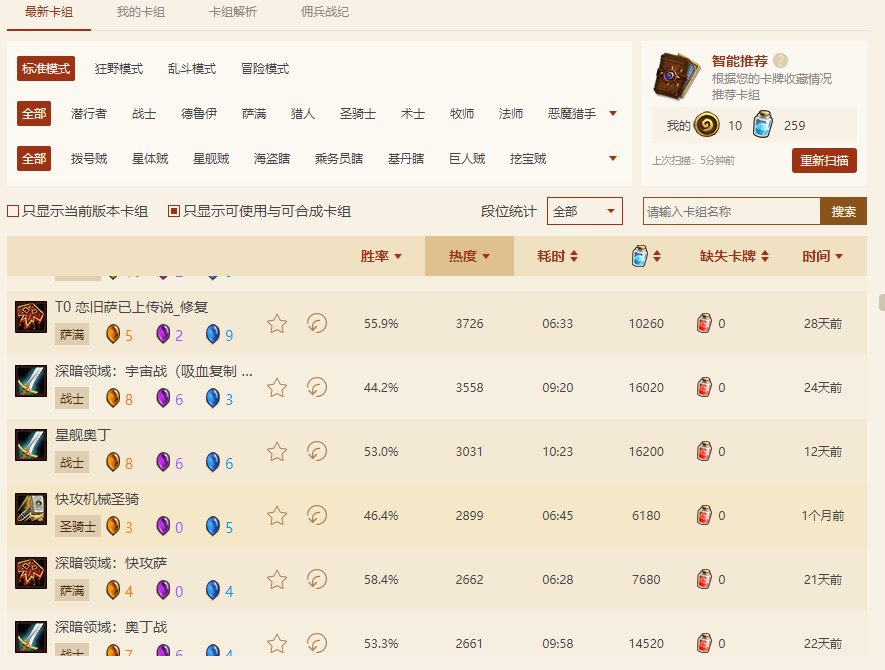Click the copy deck icon for 快攻机械圣骑
The image size is (885, 670).
pos(317,515)
